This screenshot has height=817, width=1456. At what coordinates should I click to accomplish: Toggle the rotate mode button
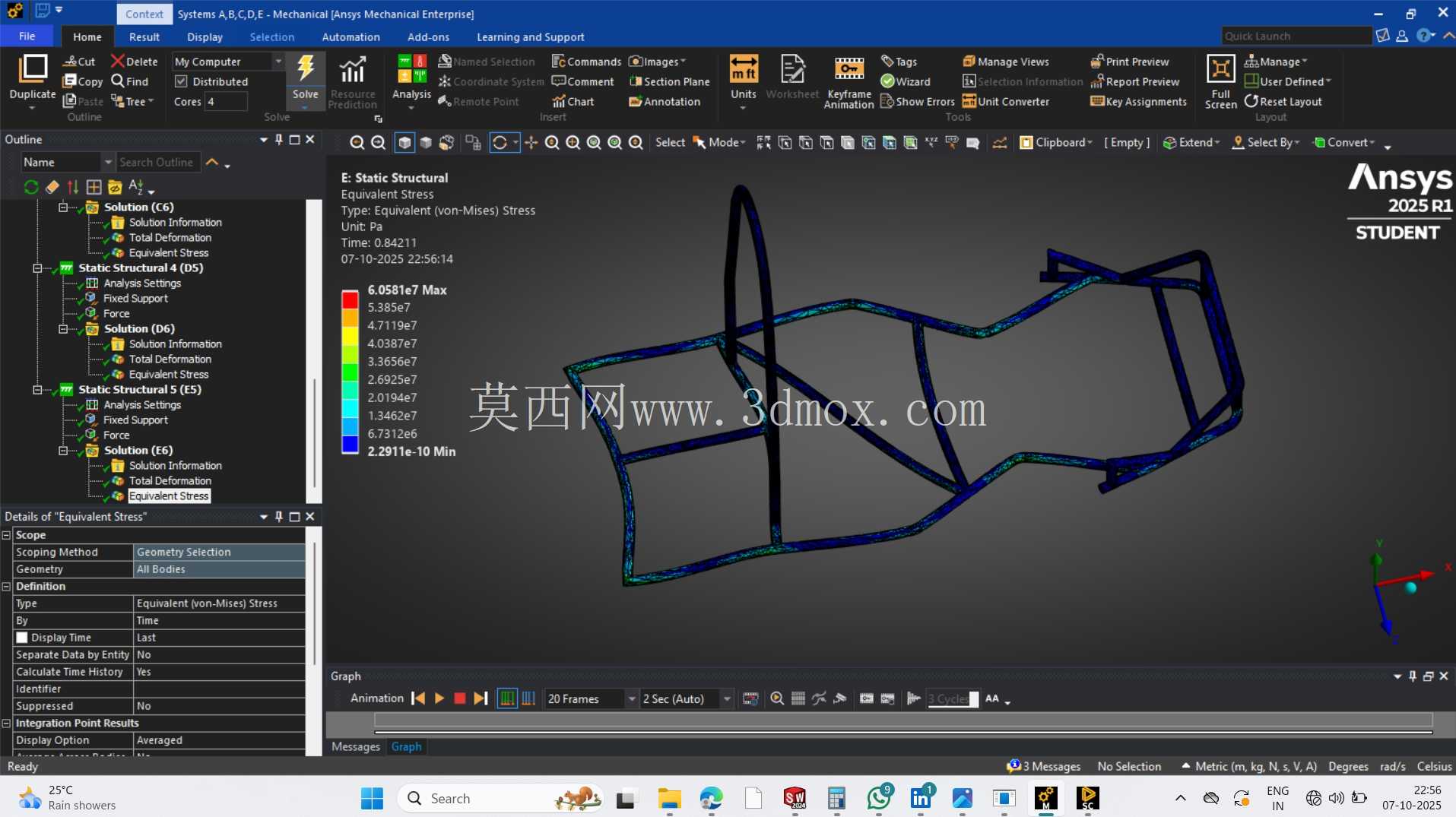(x=500, y=142)
